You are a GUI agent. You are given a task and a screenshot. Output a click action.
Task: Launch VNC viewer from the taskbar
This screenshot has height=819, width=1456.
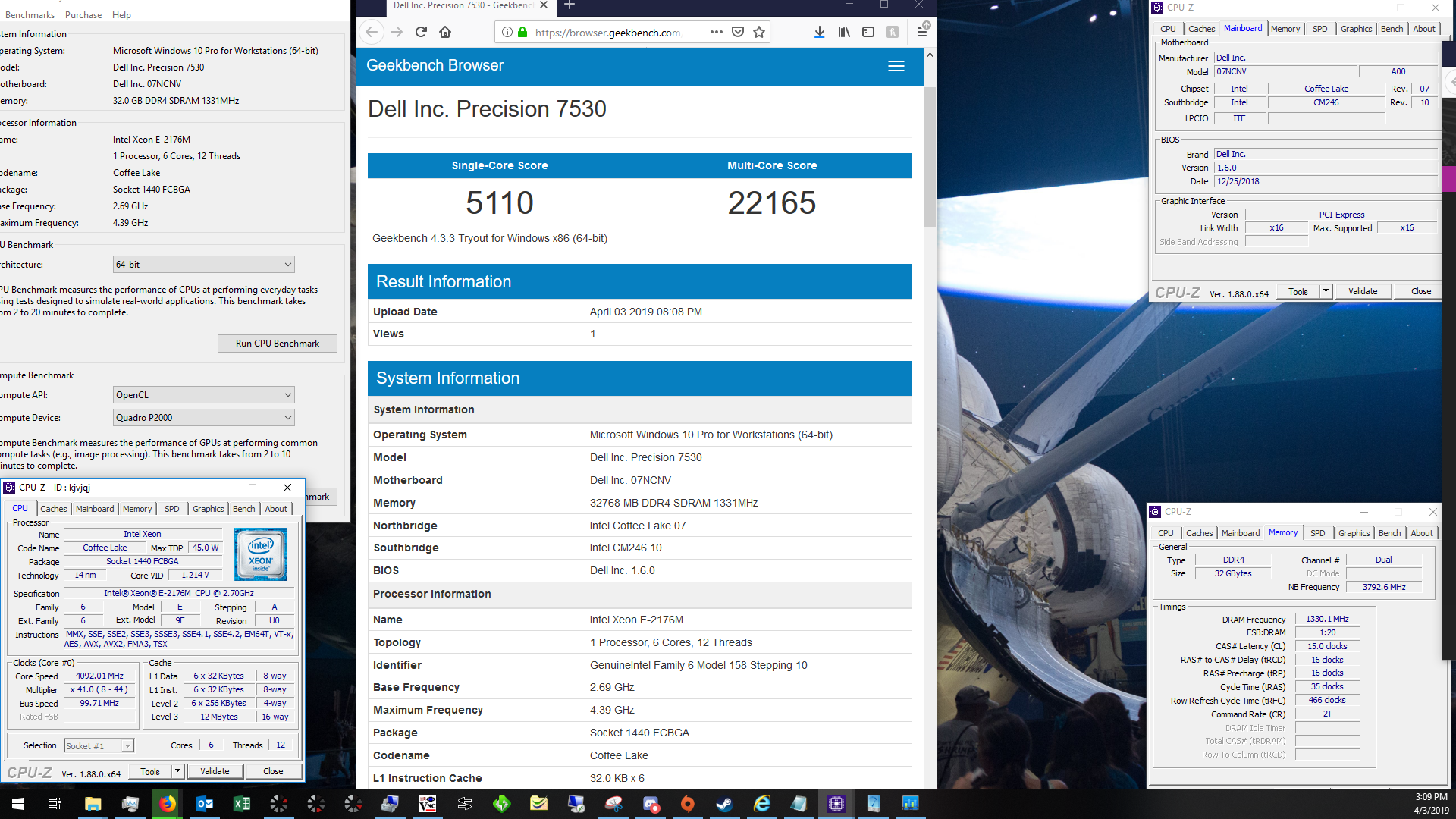point(427,804)
